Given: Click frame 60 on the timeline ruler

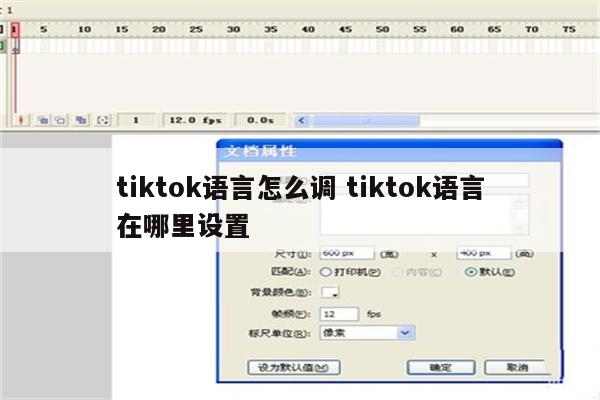Looking at the screenshot, I should pos(457,29).
